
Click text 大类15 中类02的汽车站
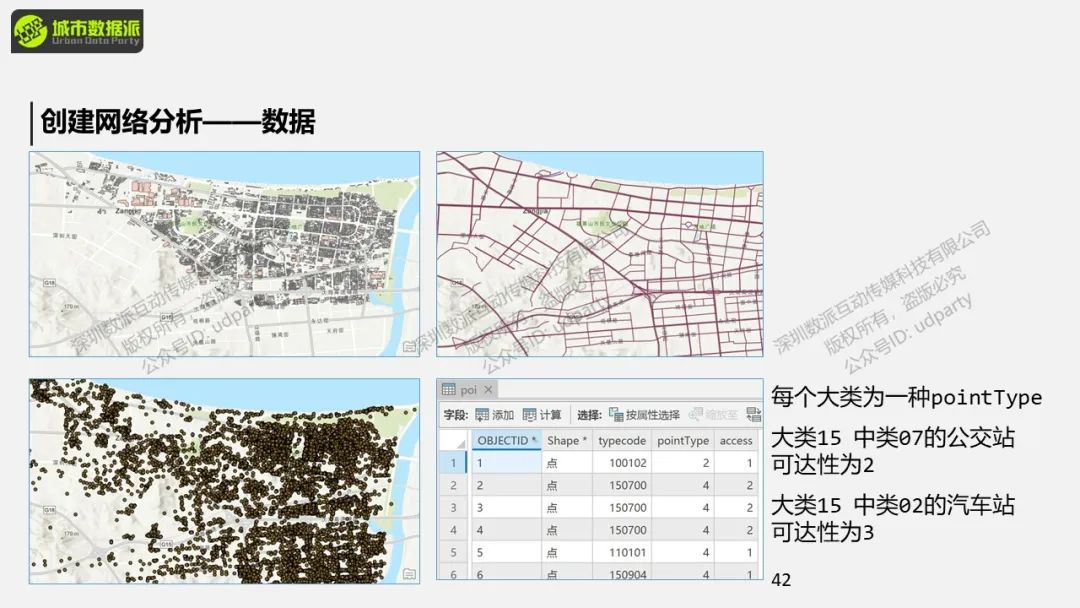(x=893, y=505)
